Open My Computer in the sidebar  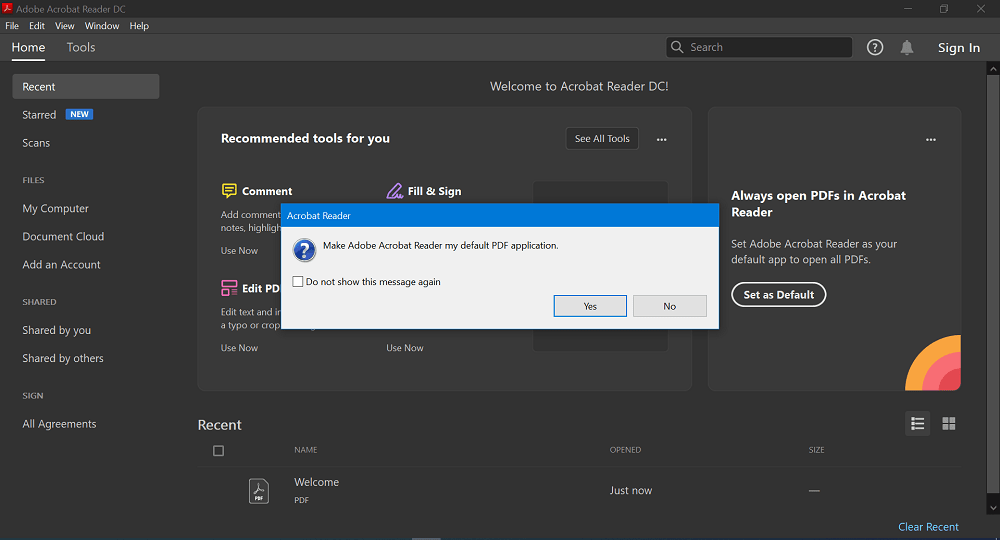pos(55,208)
